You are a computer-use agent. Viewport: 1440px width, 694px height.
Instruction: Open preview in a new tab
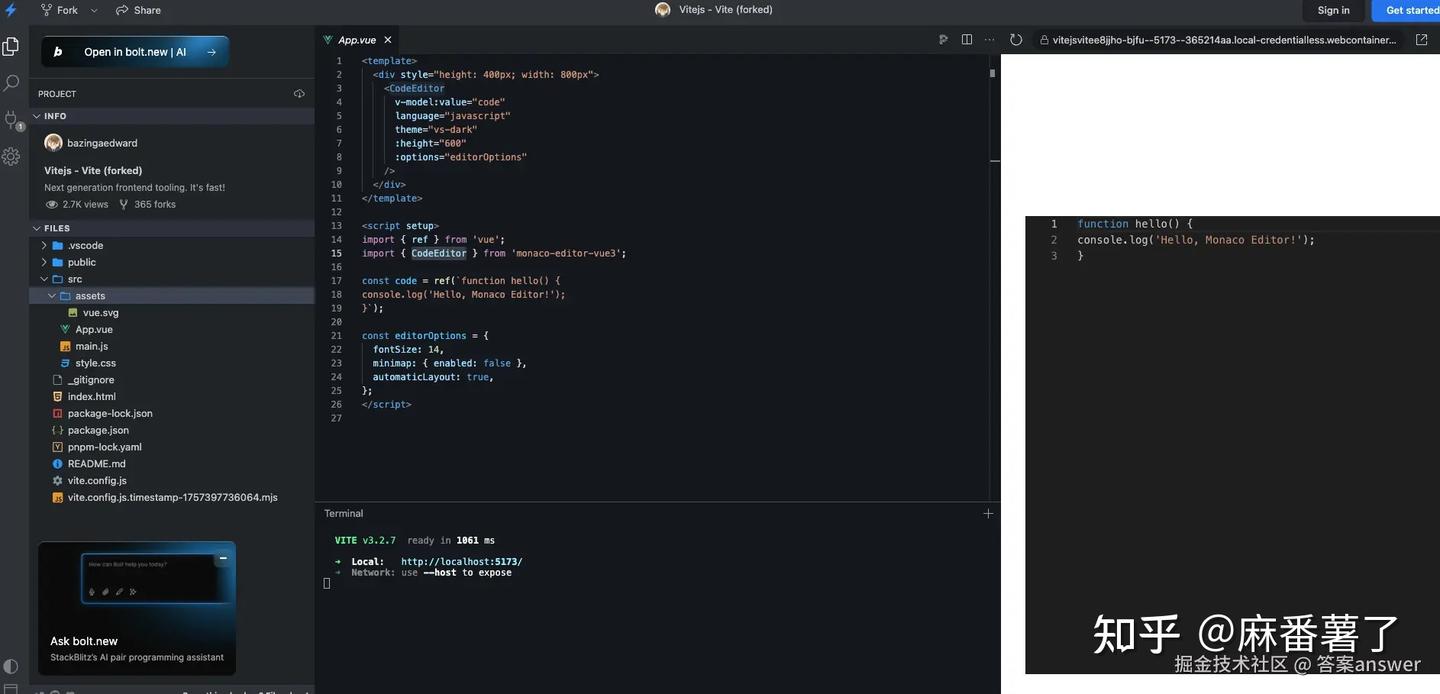[1423, 39]
